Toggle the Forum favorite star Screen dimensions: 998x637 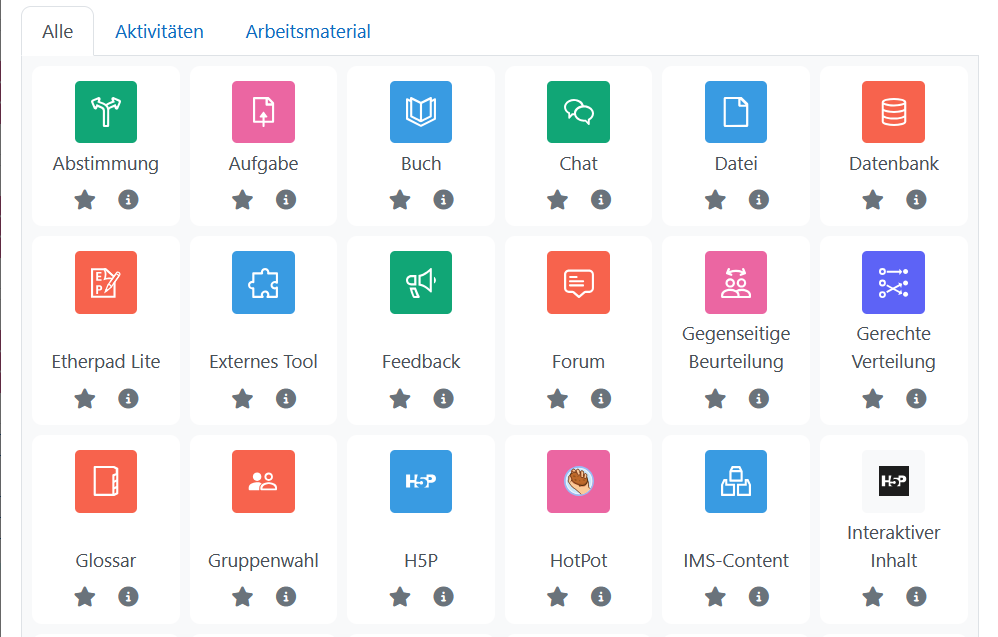pyautogui.click(x=557, y=399)
